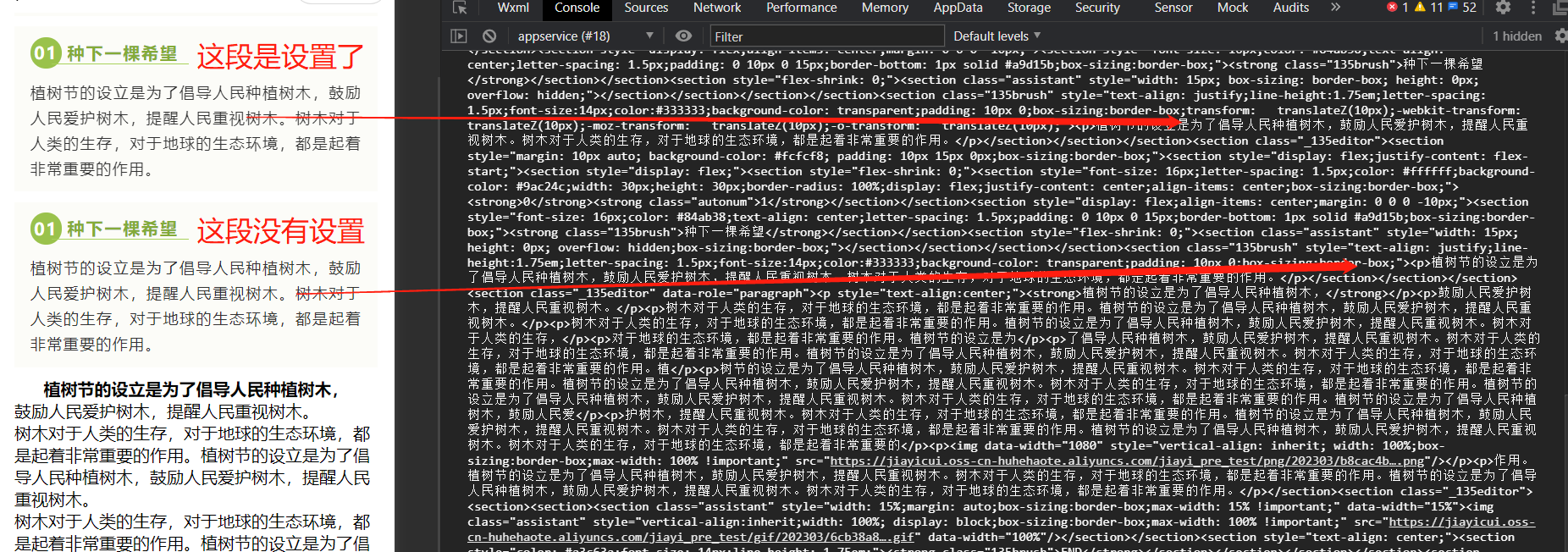This screenshot has width=1568, height=552.
Task: Click the plain '鼓励人民爱护树木，提醒人民重视树木。' line
Action: (163, 411)
